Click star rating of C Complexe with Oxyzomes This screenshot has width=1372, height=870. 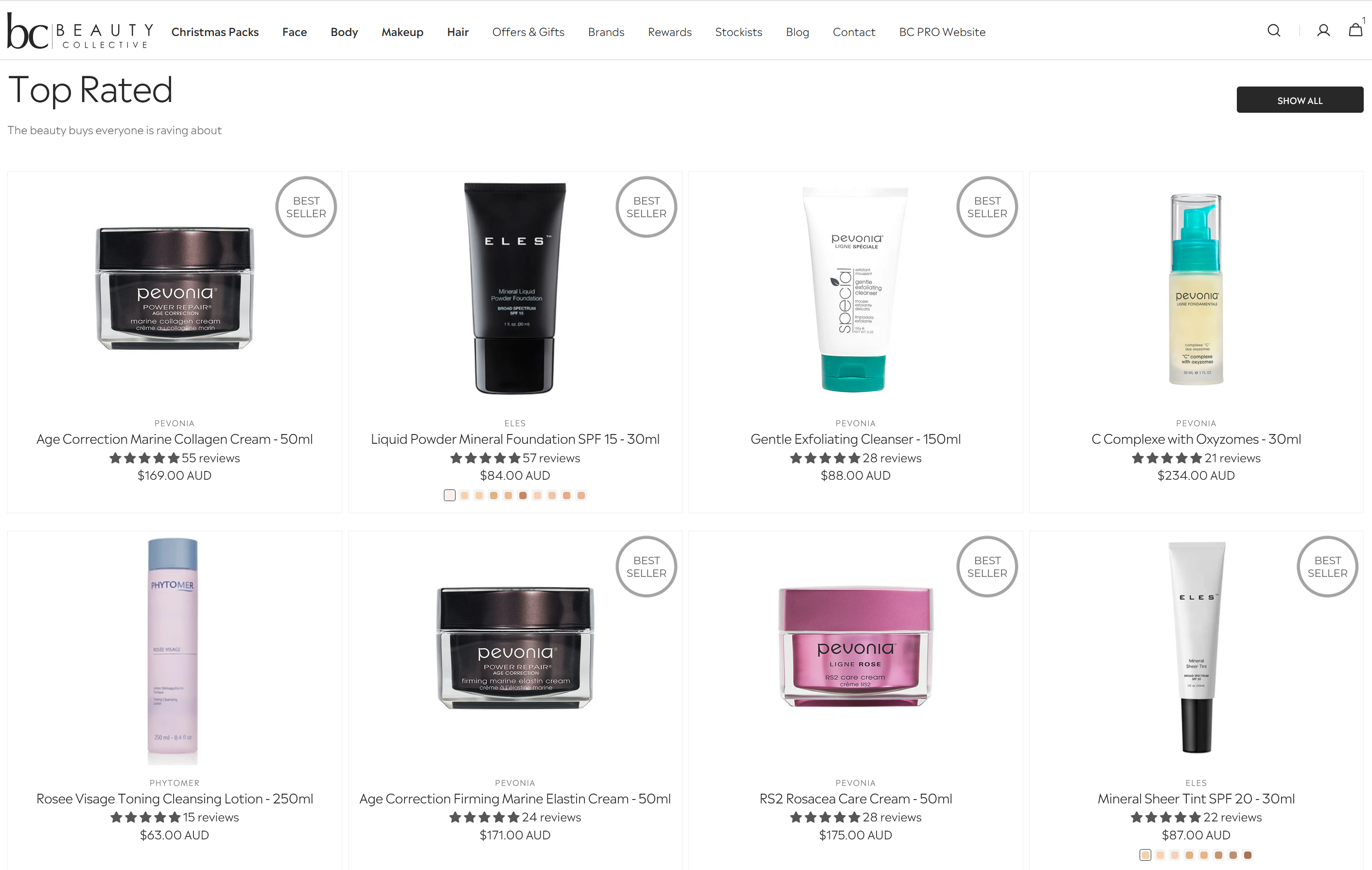1166,458
